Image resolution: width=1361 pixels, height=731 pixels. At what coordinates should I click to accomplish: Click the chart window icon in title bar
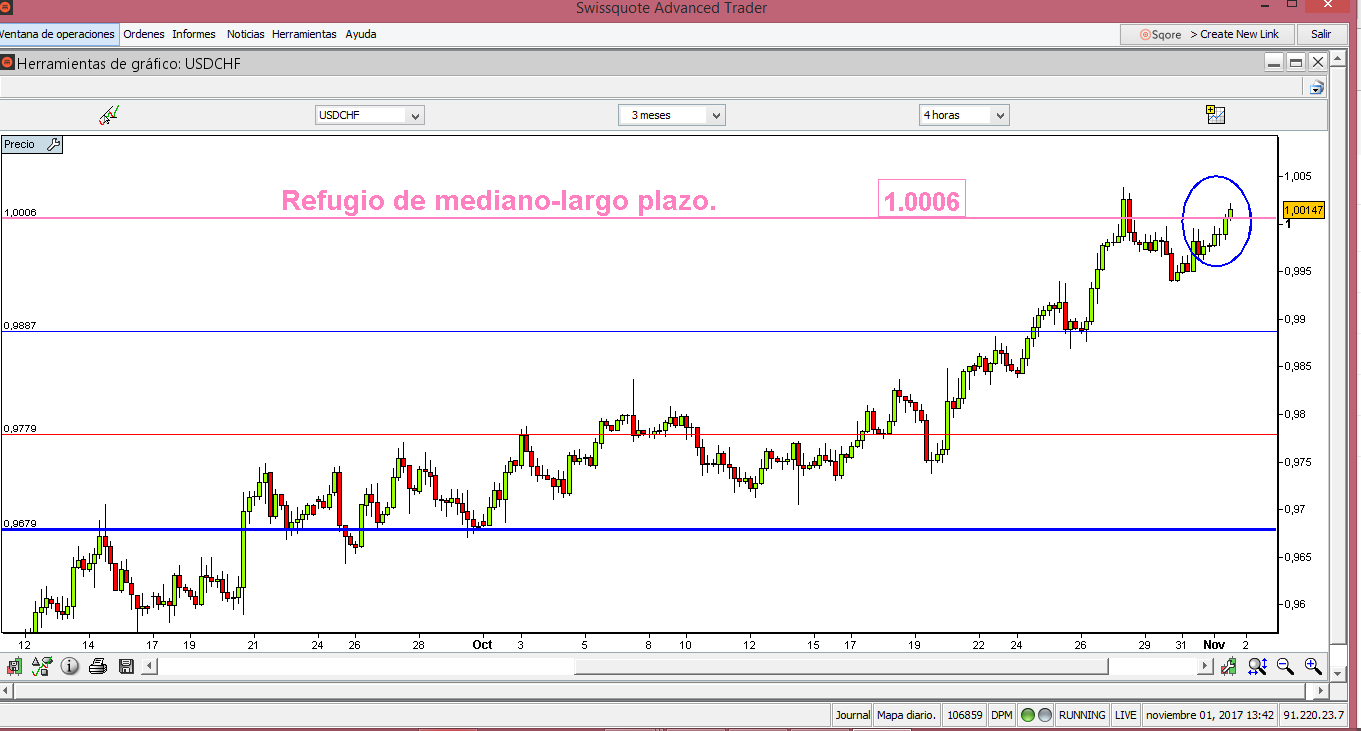tap(7, 63)
